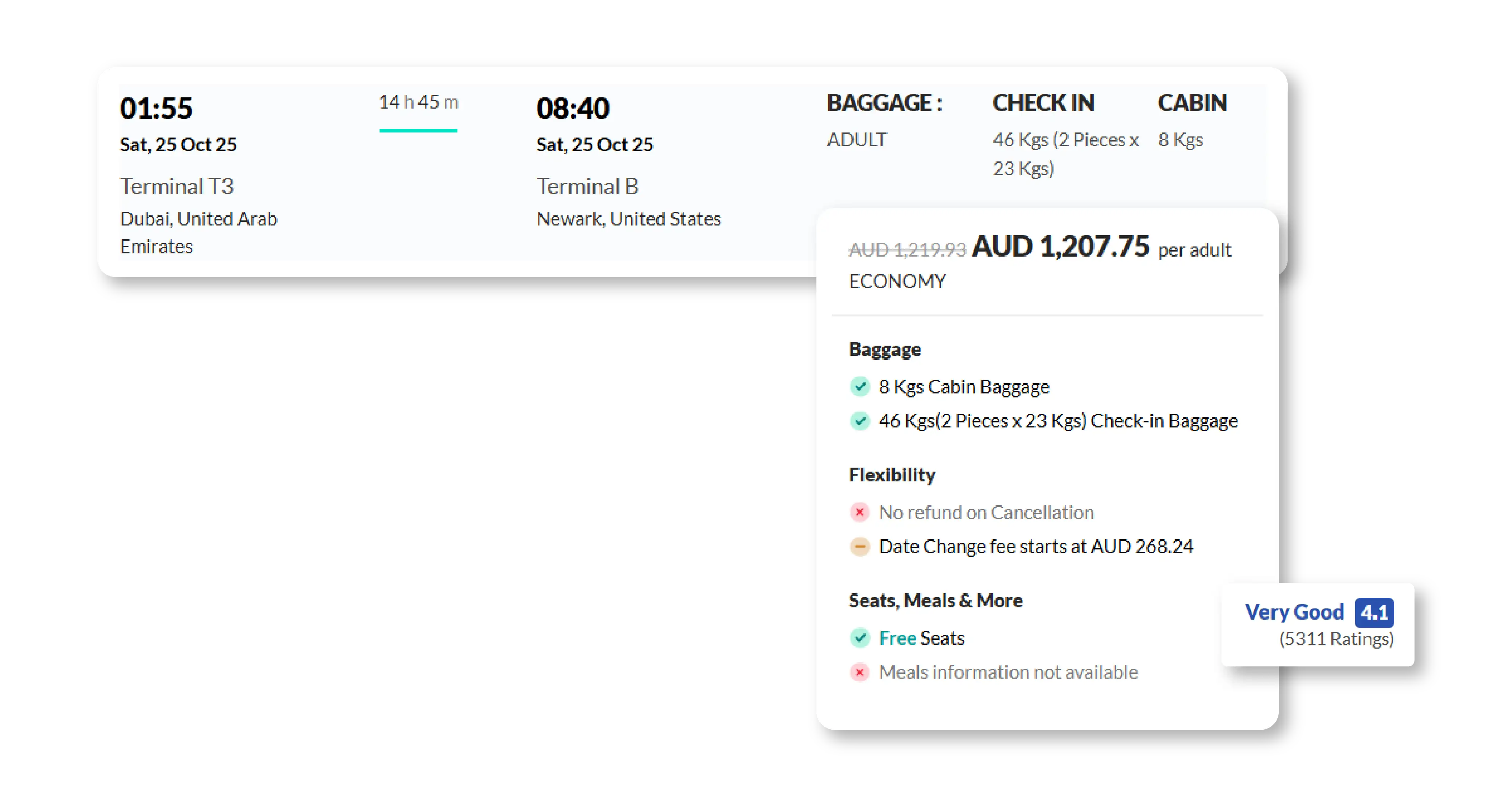Click the 08:40 arrival time
The image size is (1512, 797).
click(x=573, y=109)
